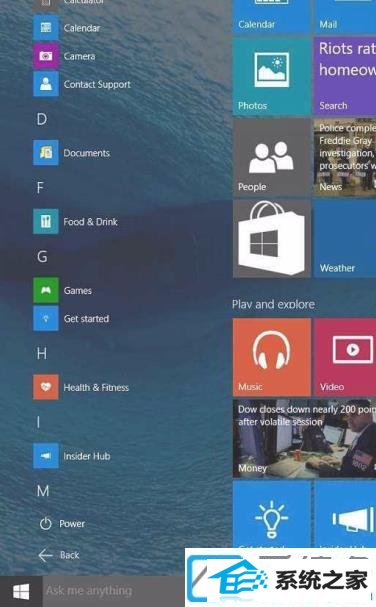Open the Insider Hub icon in list

click(x=46, y=456)
